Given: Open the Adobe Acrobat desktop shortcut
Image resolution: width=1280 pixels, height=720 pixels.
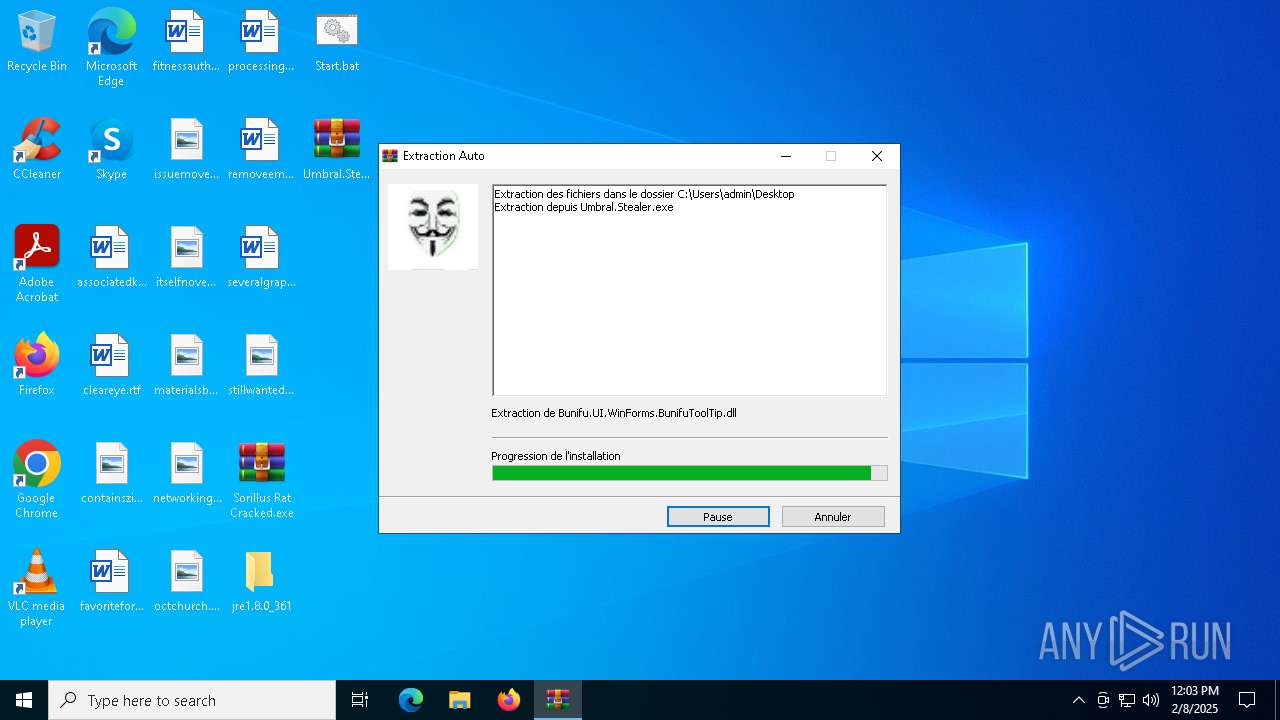Looking at the screenshot, I should click(37, 264).
